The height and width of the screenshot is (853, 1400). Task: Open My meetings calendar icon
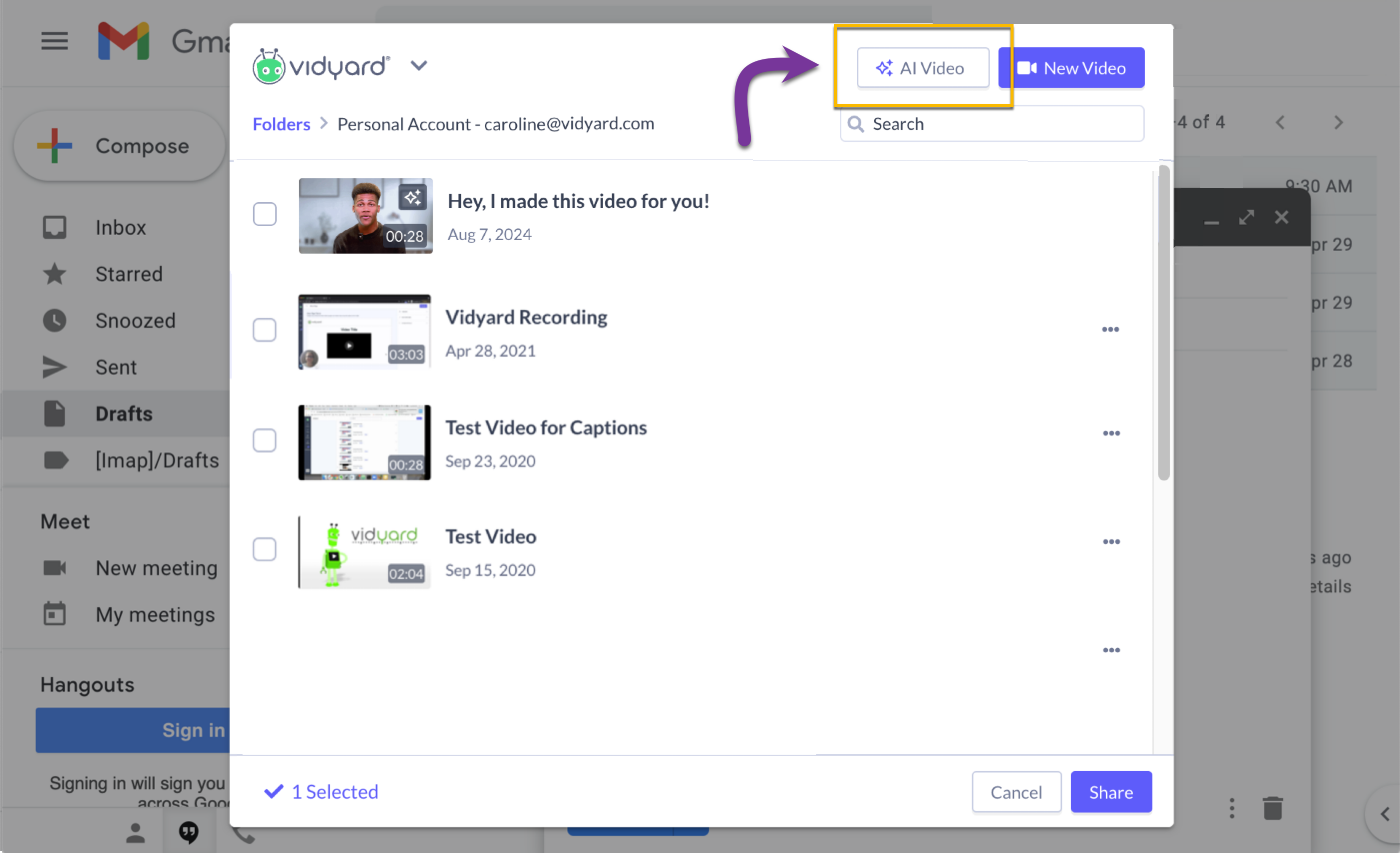54,614
